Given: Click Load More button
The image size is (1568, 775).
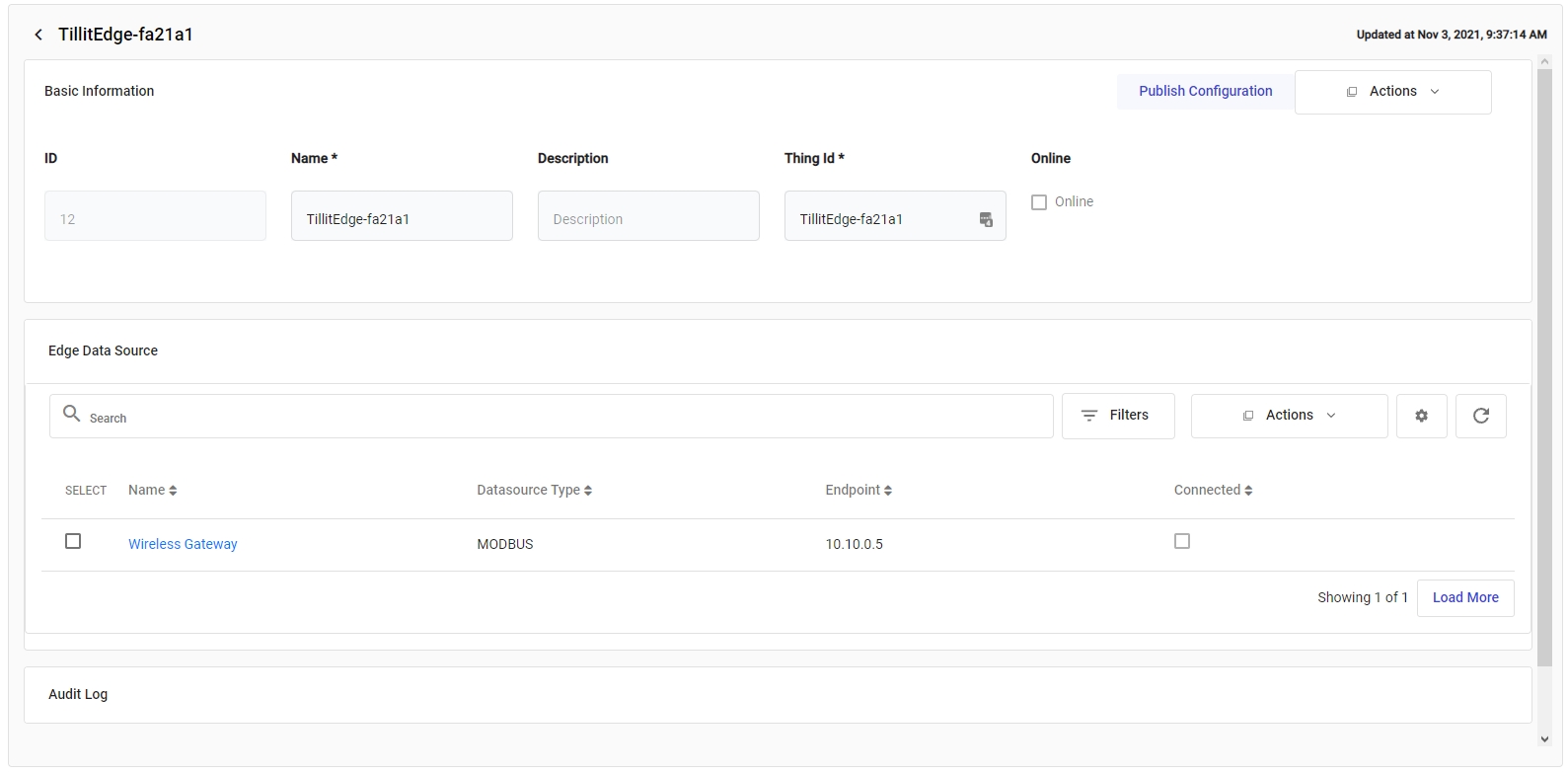Looking at the screenshot, I should click(1464, 597).
